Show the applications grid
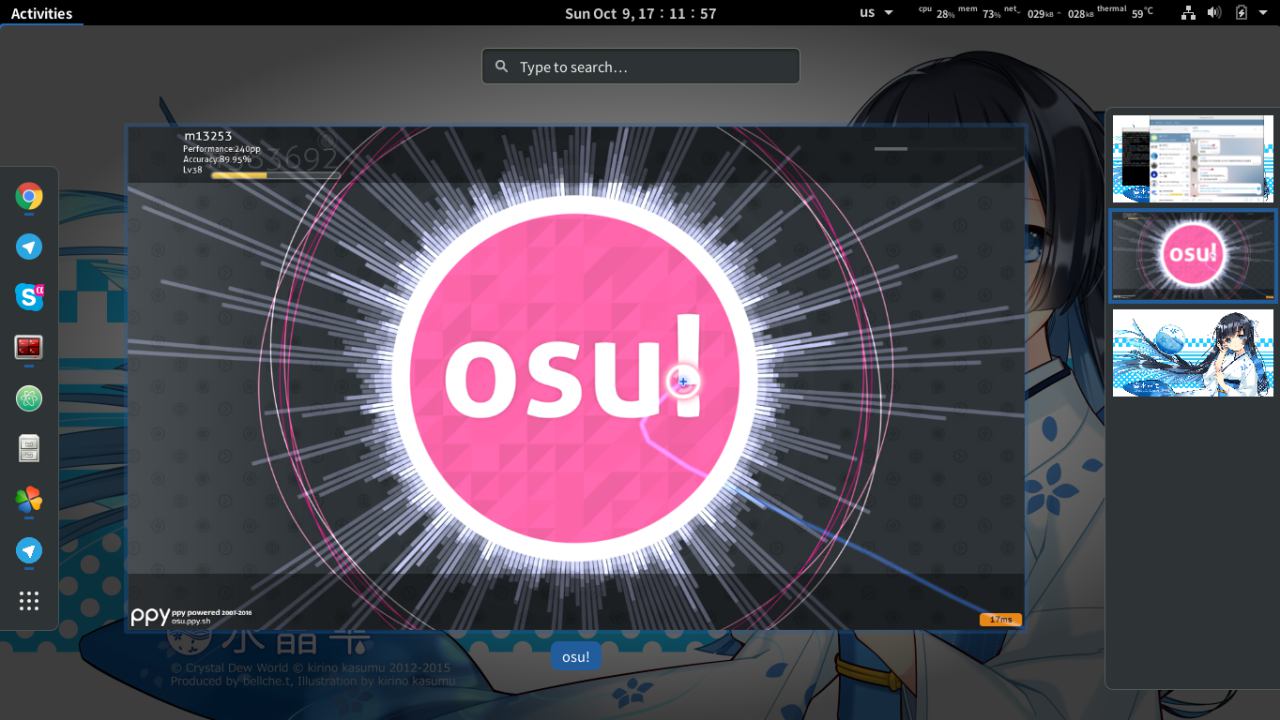This screenshot has width=1280, height=720. [29, 601]
